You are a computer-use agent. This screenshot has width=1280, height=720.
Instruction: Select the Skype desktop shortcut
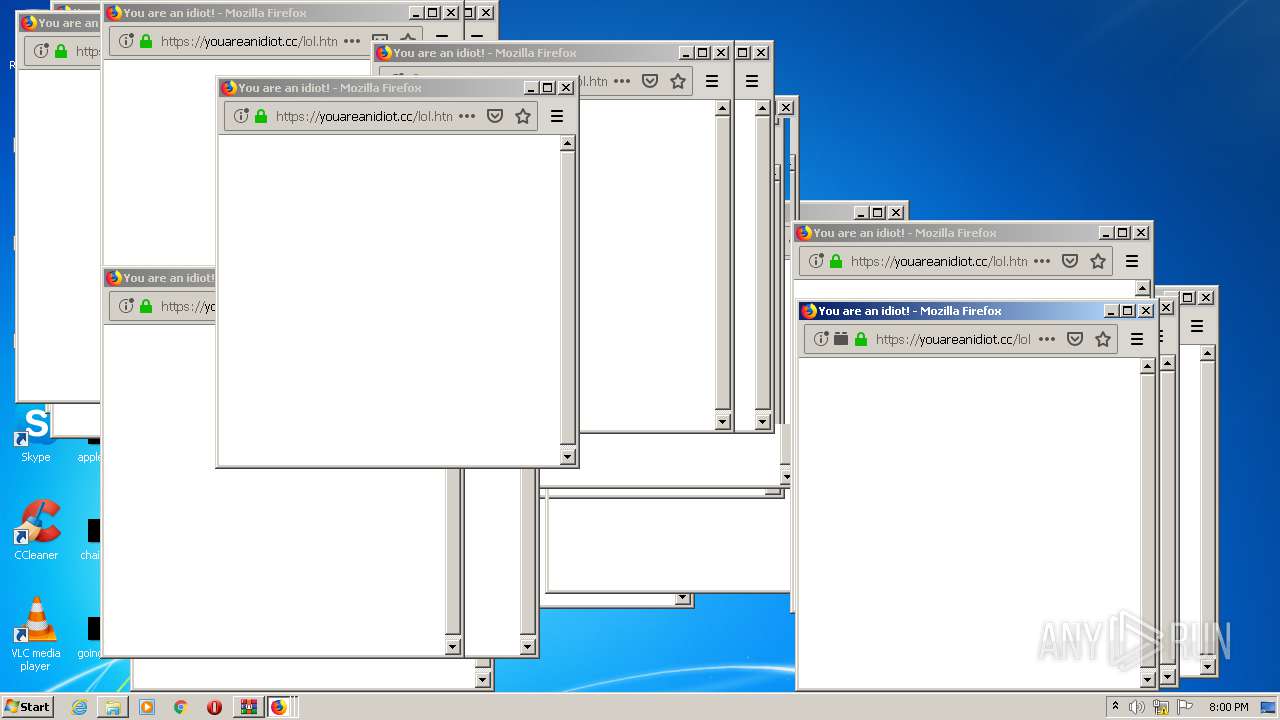(36, 434)
